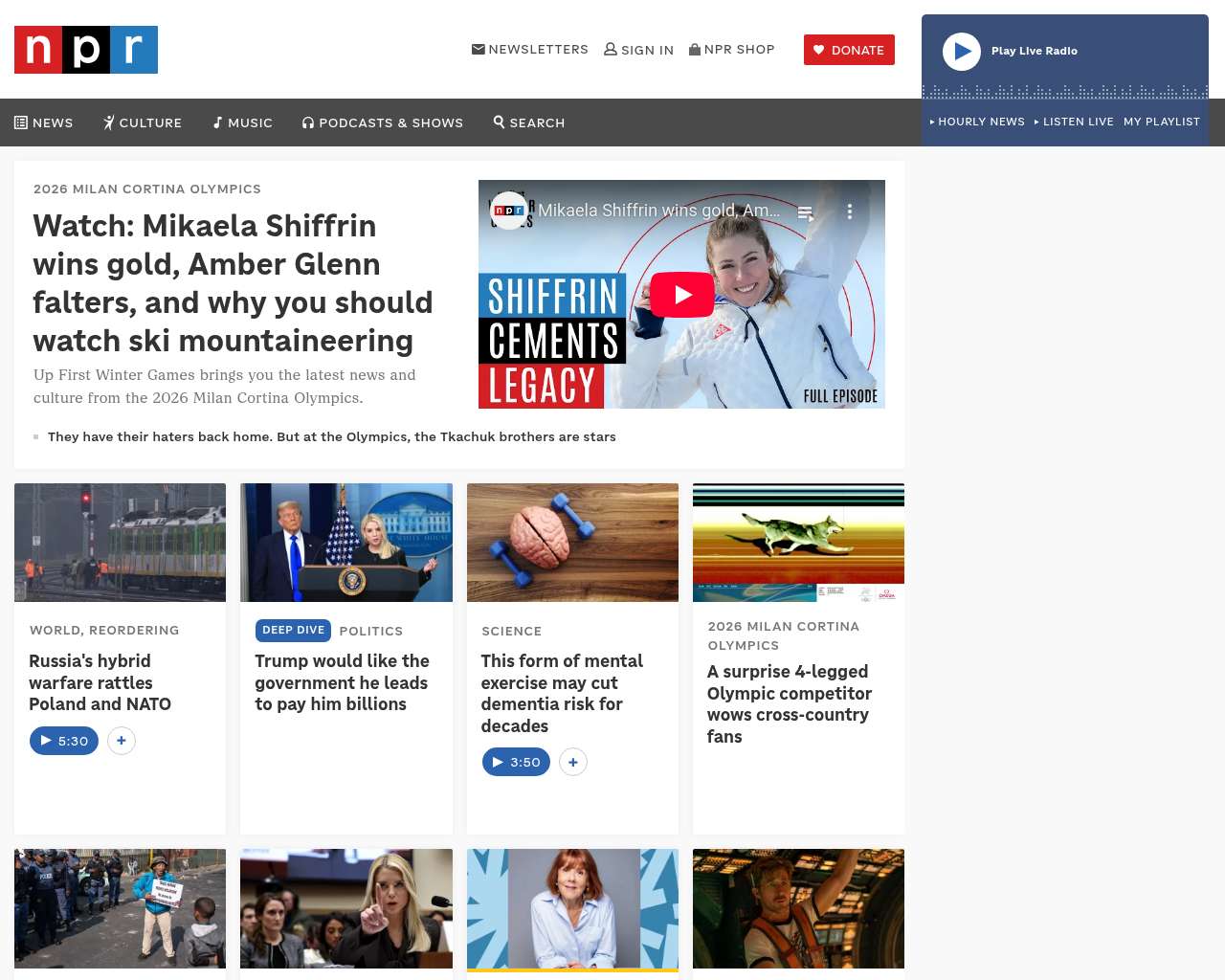Open the Sign In link
1225x980 pixels.
(639, 50)
